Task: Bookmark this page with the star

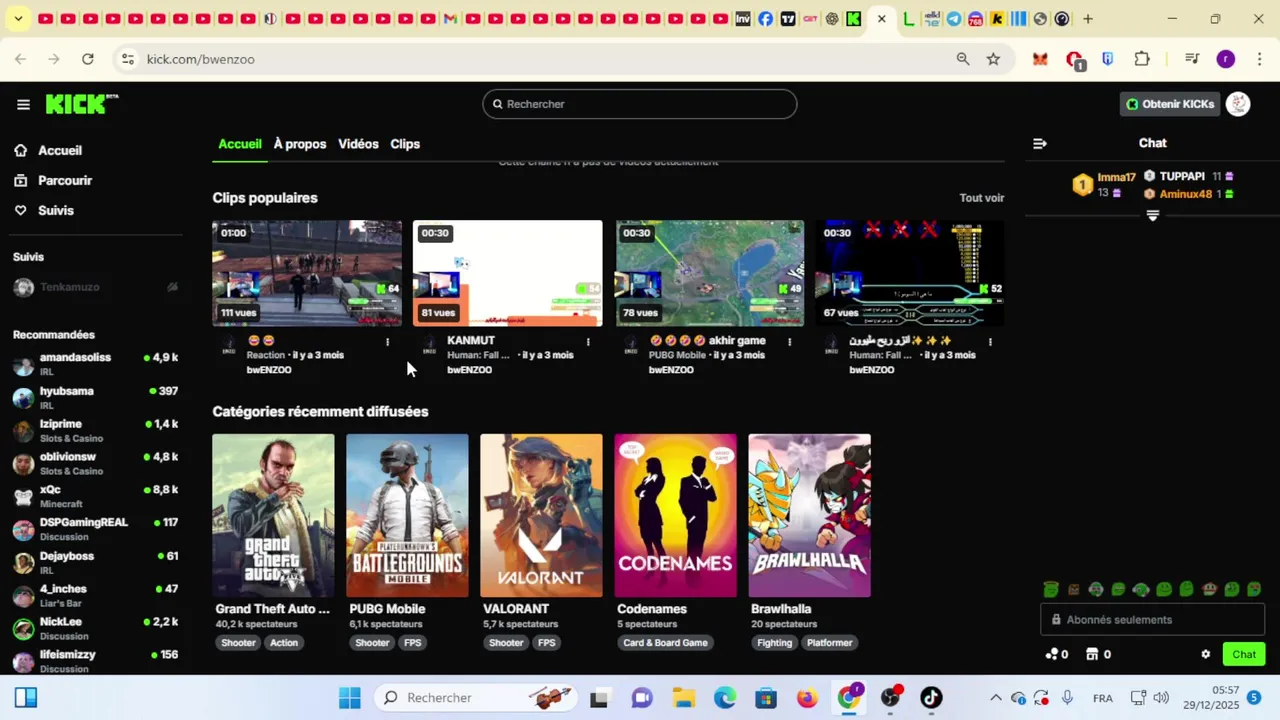Action: coord(993,59)
